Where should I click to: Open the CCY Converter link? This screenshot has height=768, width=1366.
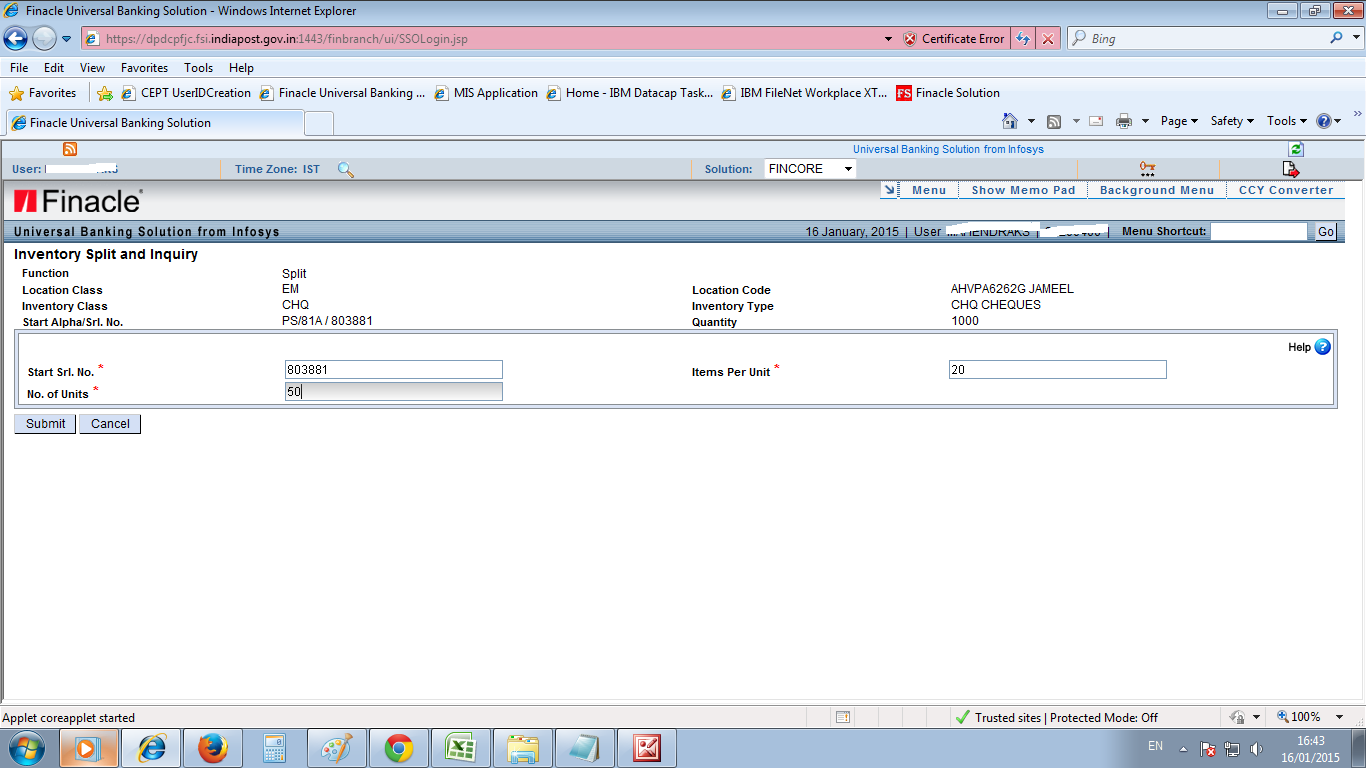[x=1285, y=189]
